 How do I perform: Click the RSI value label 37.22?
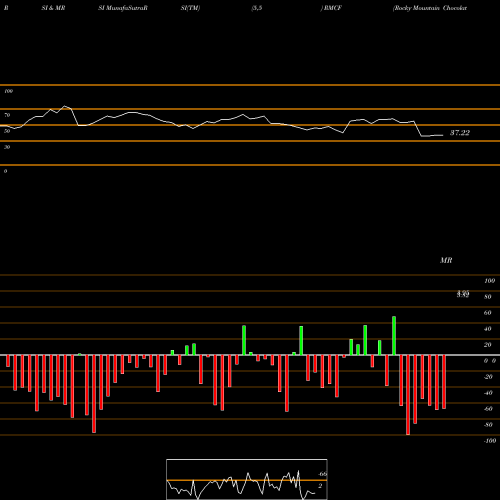click(x=460, y=133)
